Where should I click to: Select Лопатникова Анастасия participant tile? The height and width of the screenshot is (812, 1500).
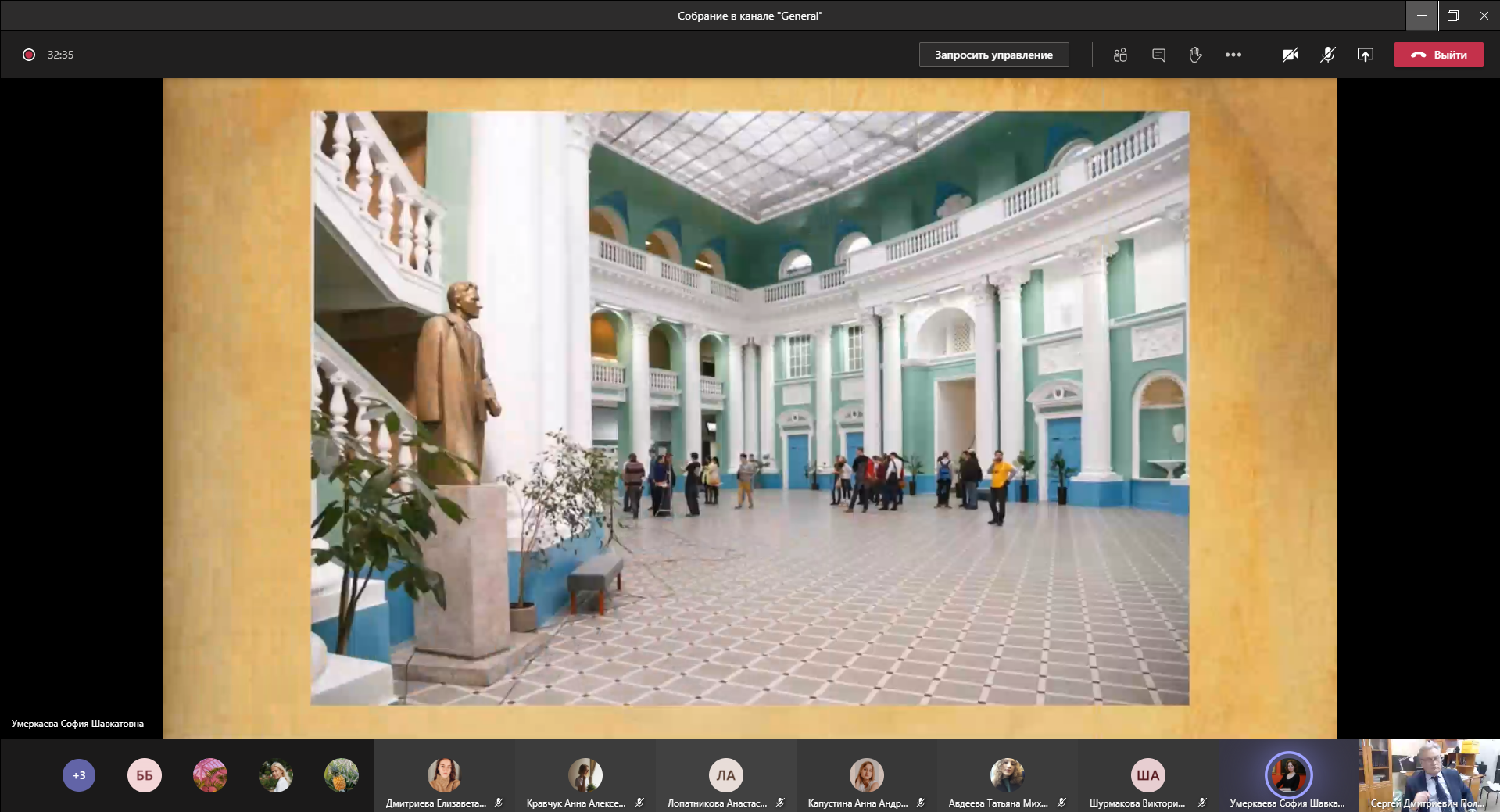click(x=725, y=776)
